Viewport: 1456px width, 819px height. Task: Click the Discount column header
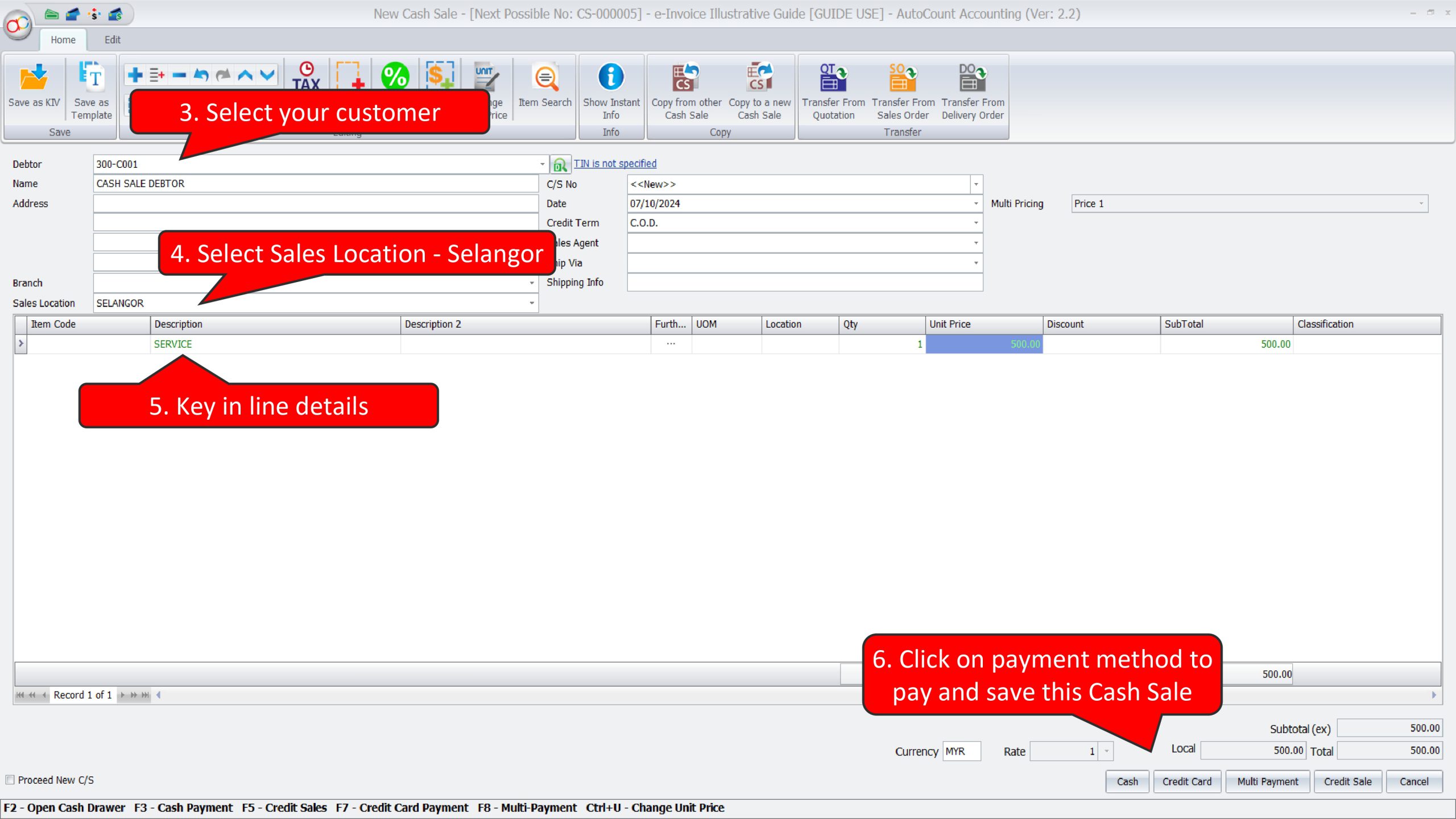(x=1101, y=324)
